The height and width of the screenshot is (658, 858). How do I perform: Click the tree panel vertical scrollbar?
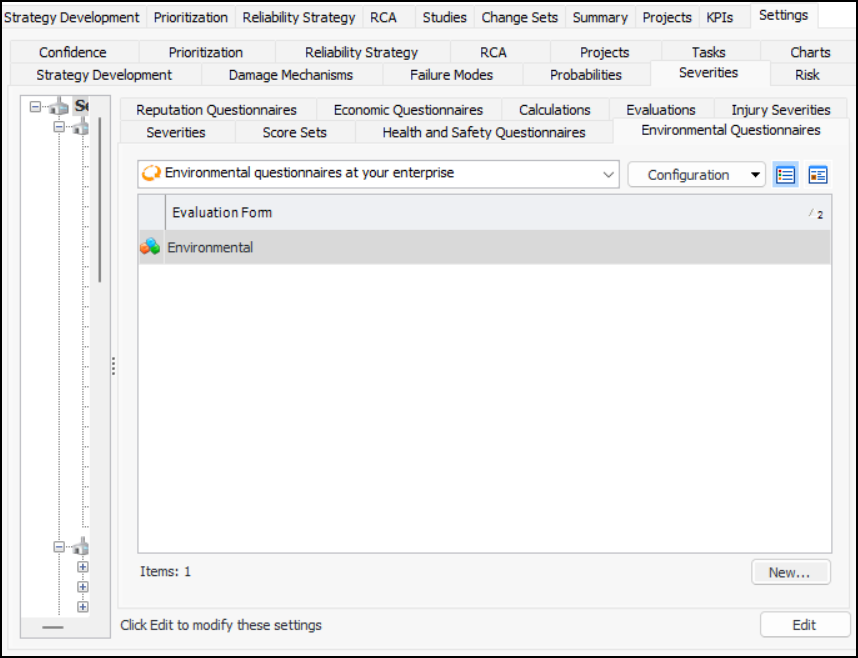point(100,200)
